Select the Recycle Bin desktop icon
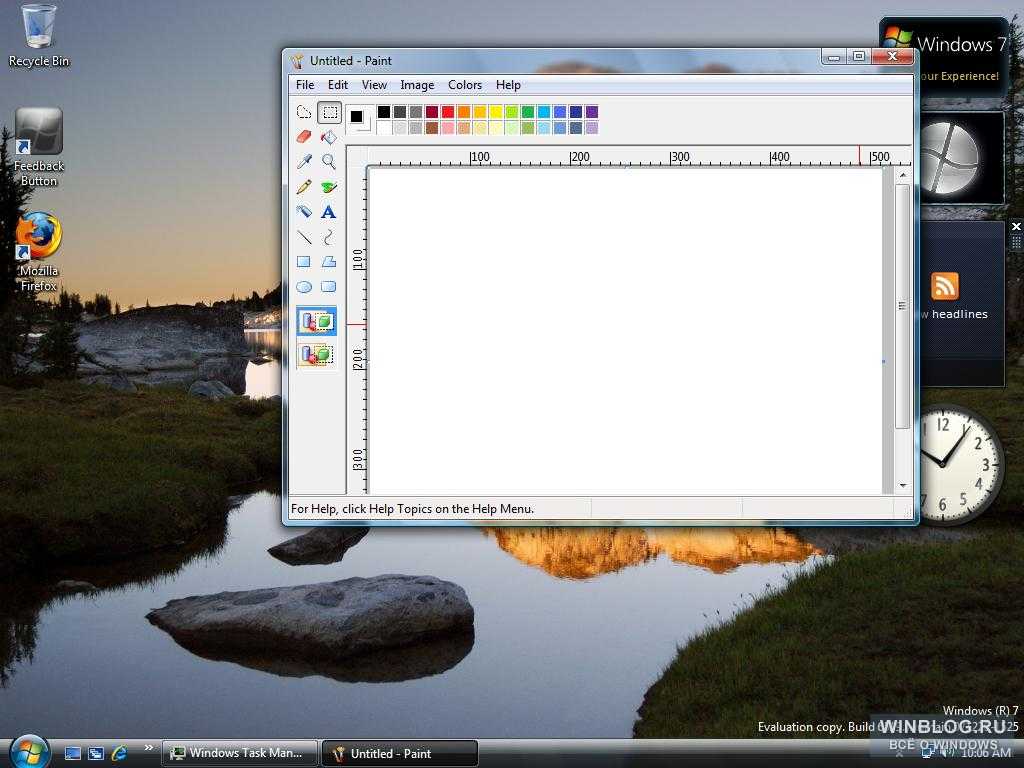Viewport: 1024px width, 768px height. point(39,36)
